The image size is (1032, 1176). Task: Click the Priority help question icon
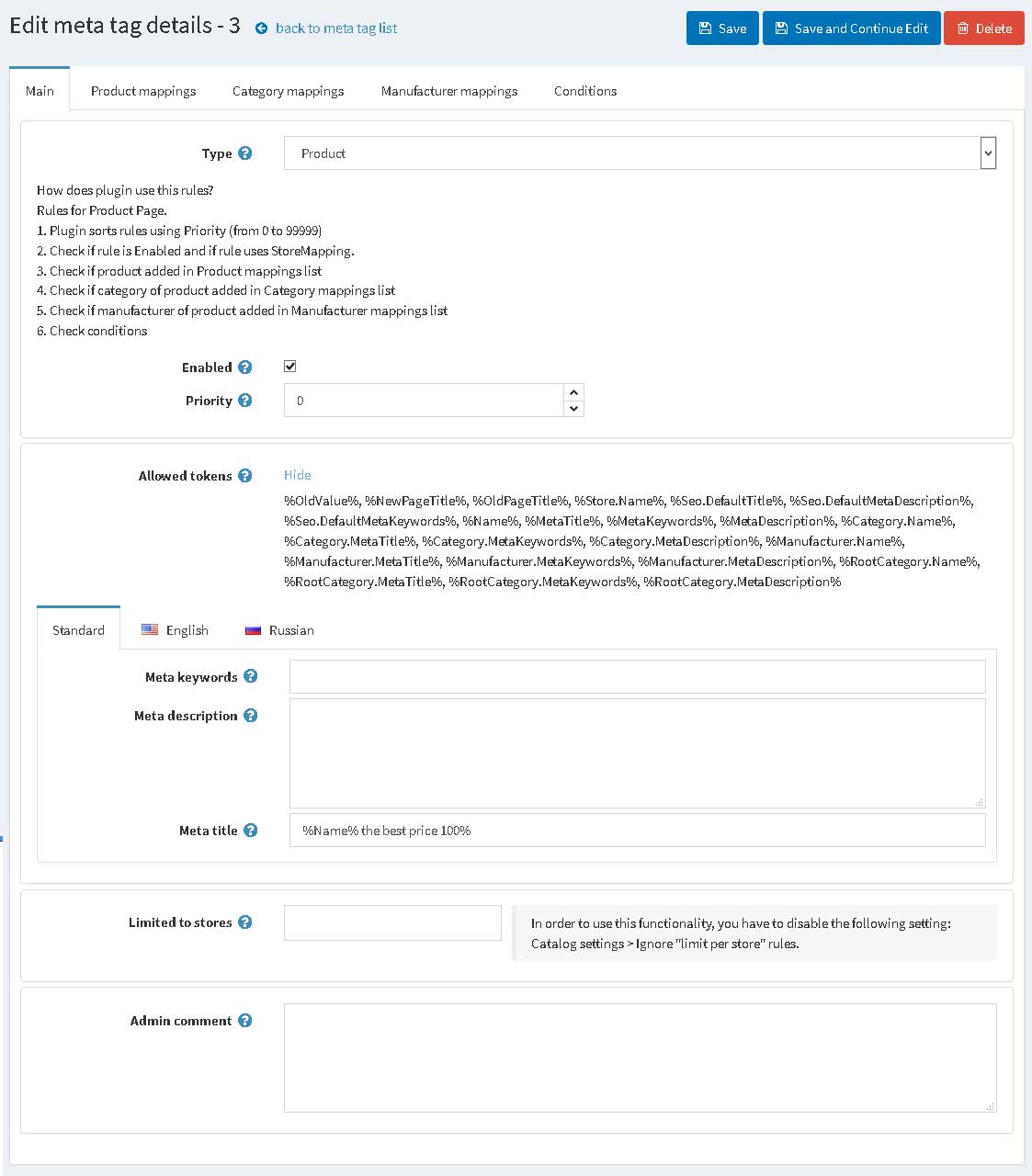pos(245,401)
